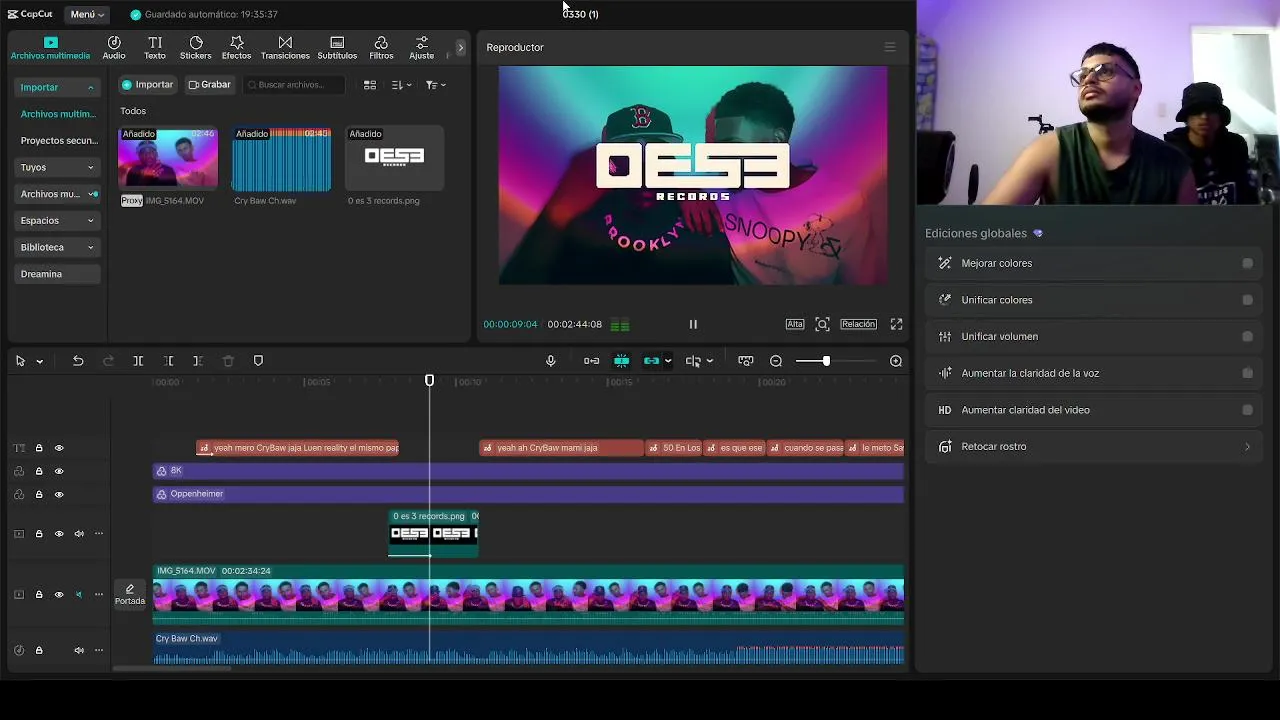The width and height of the screenshot is (1280, 720).
Task: Enable Aumentar claridad del video toggle
Action: tap(1247, 410)
